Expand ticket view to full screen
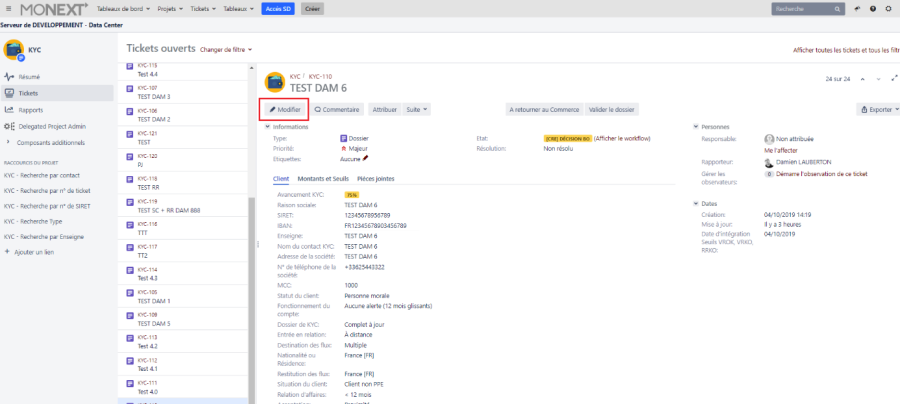Image resolution: width=900 pixels, height=404 pixels. click(893, 78)
